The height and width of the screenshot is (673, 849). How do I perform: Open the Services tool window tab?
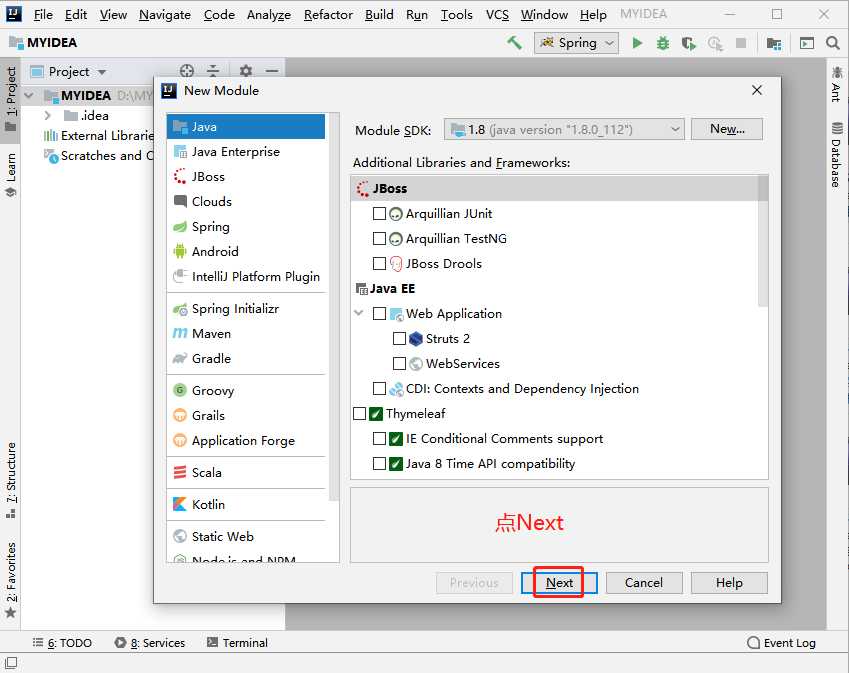click(x=150, y=643)
